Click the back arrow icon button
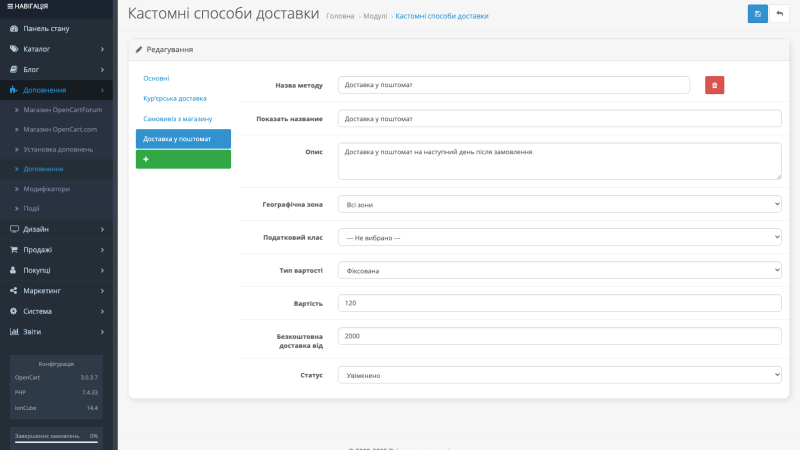 click(780, 14)
